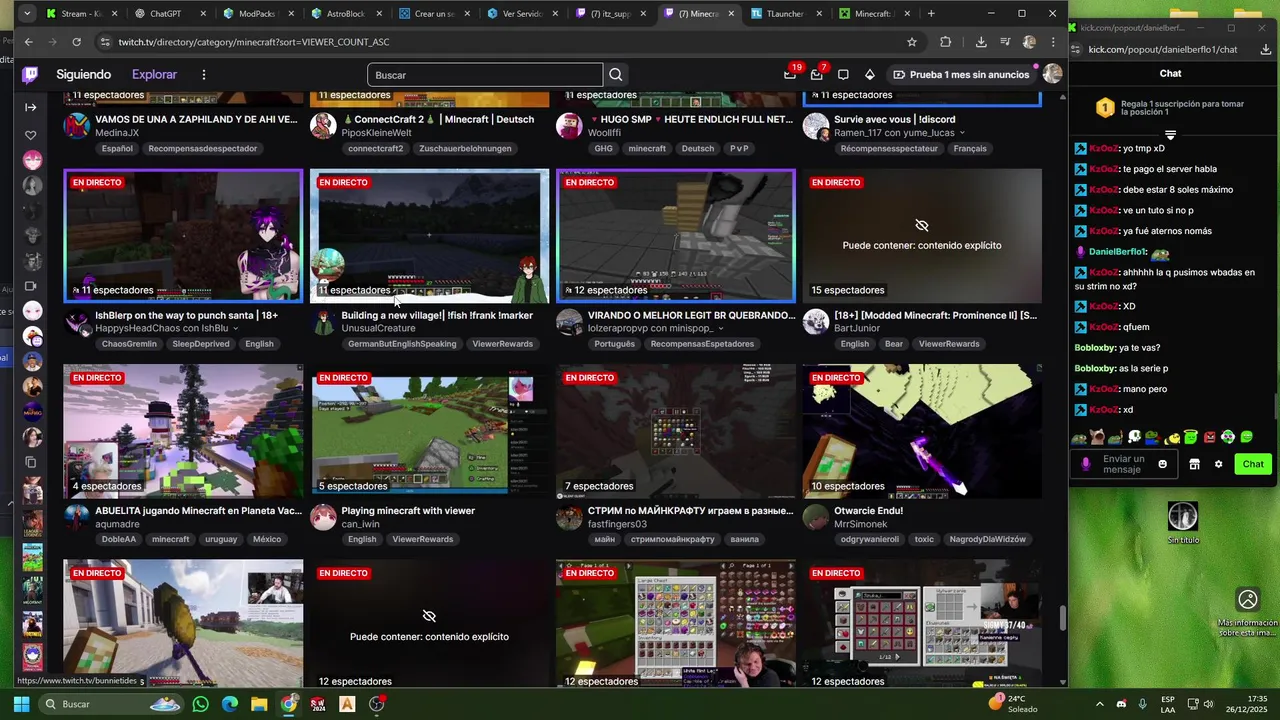Open the site info icon in Twitch address bar
The height and width of the screenshot is (720, 1280).
(x=106, y=42)
